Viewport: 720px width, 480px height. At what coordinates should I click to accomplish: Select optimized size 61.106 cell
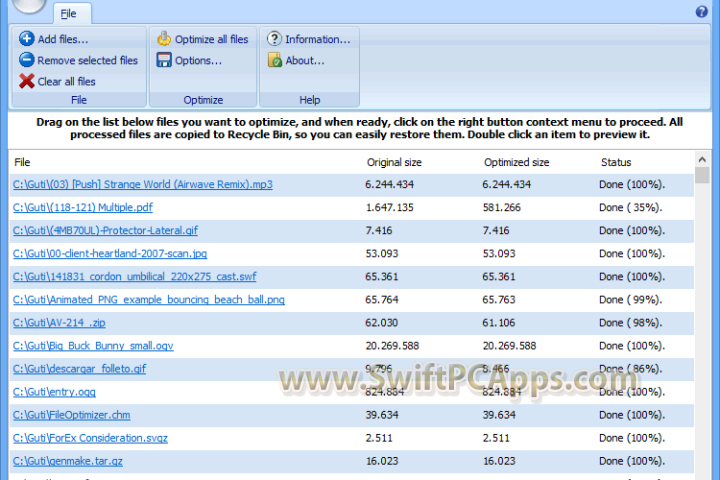click(499, 323)
